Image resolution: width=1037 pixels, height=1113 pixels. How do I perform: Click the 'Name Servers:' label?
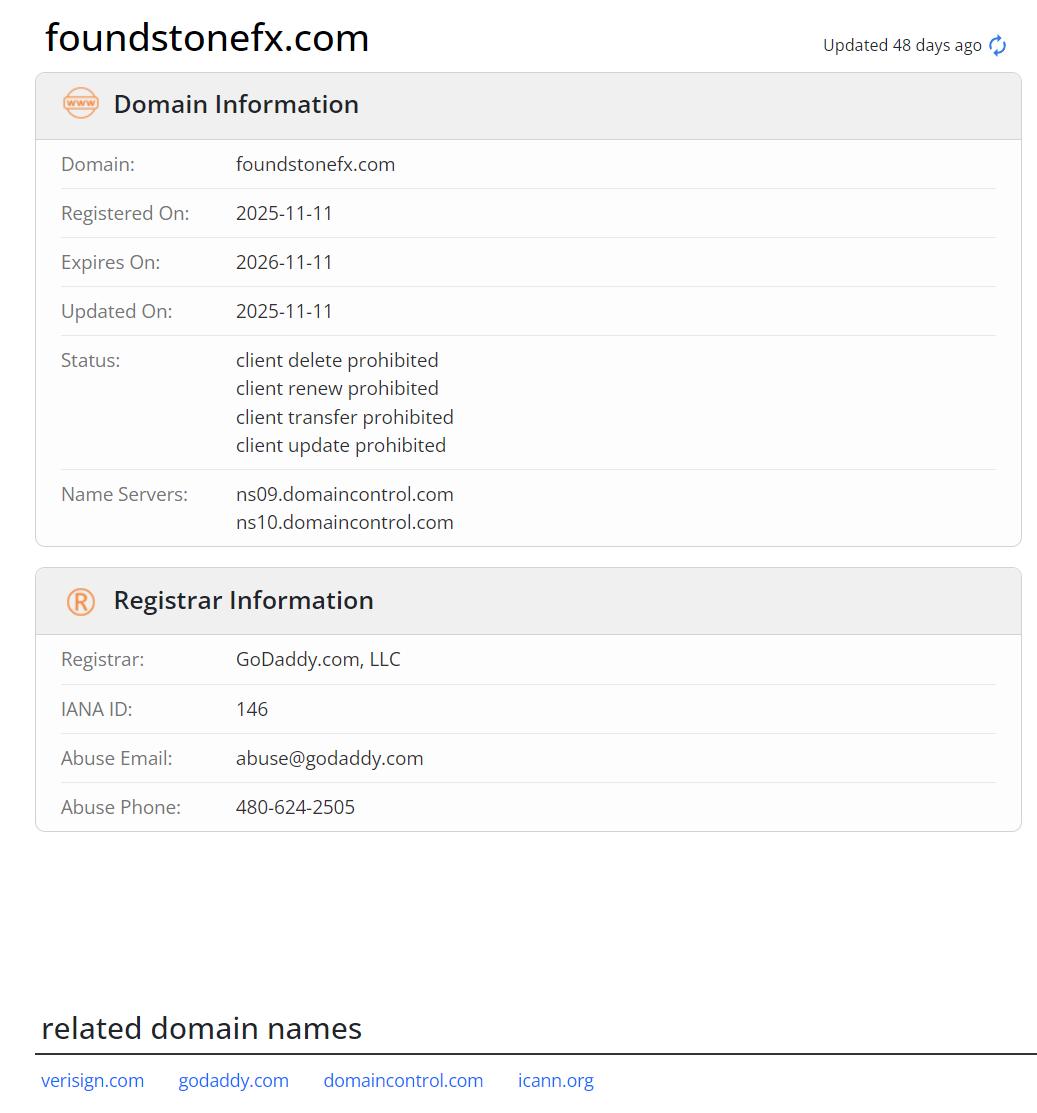(x=124, y=494)
